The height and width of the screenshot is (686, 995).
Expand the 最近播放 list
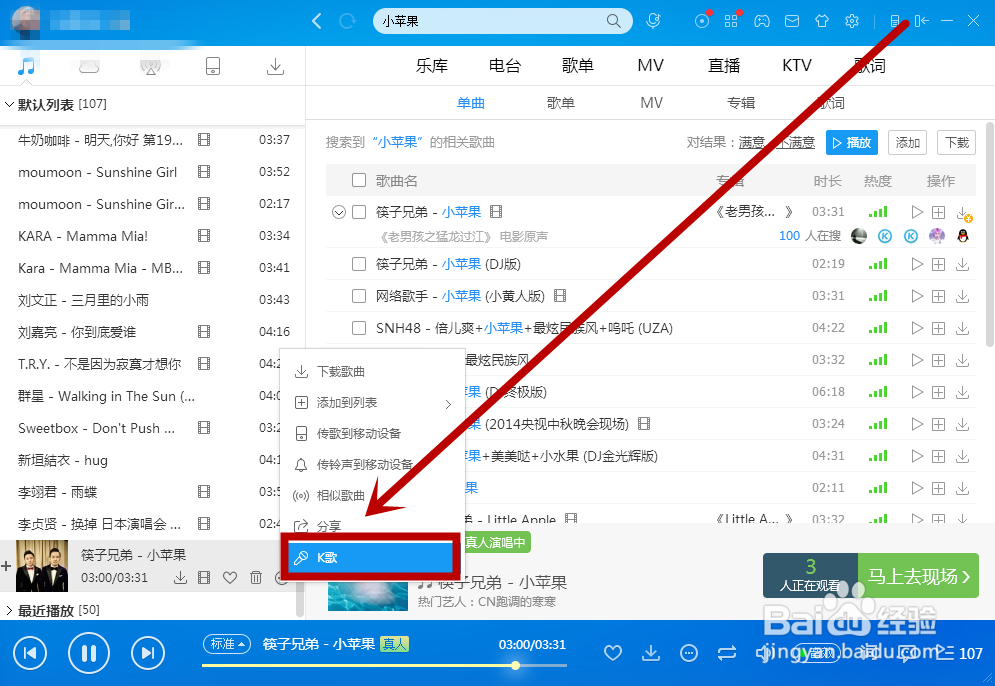tap(9, 610)
